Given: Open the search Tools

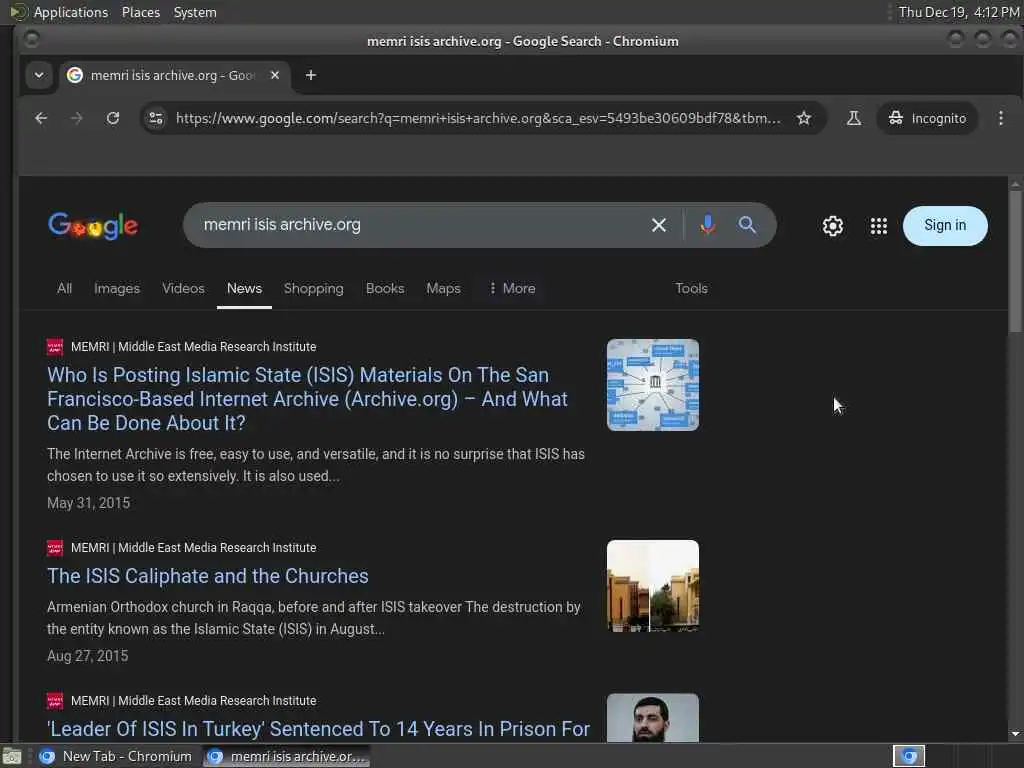Looking at the screenshot, I should [691, 288].
